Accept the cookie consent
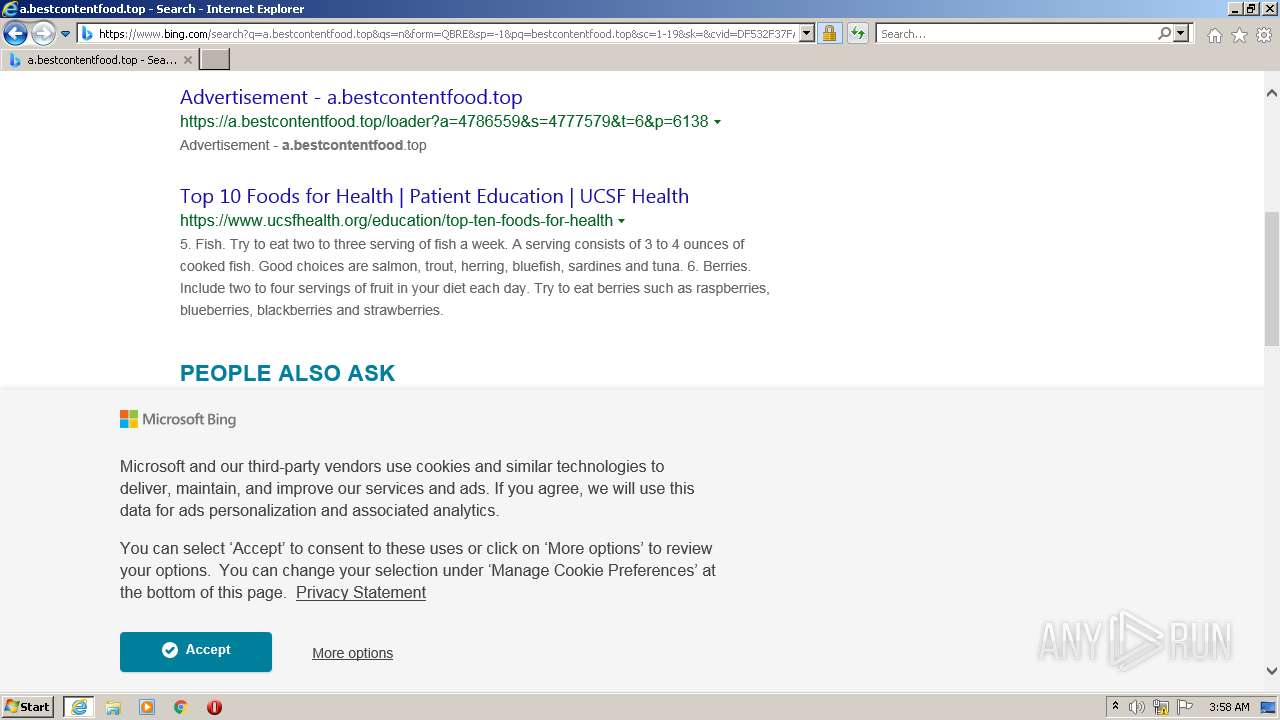The height and width of the screenshot is (720, 1280). [196, 651]
